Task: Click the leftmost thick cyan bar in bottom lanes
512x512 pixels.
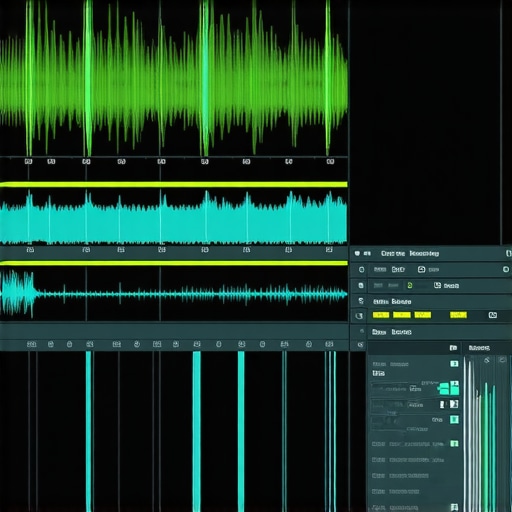Action: [88, 432]
